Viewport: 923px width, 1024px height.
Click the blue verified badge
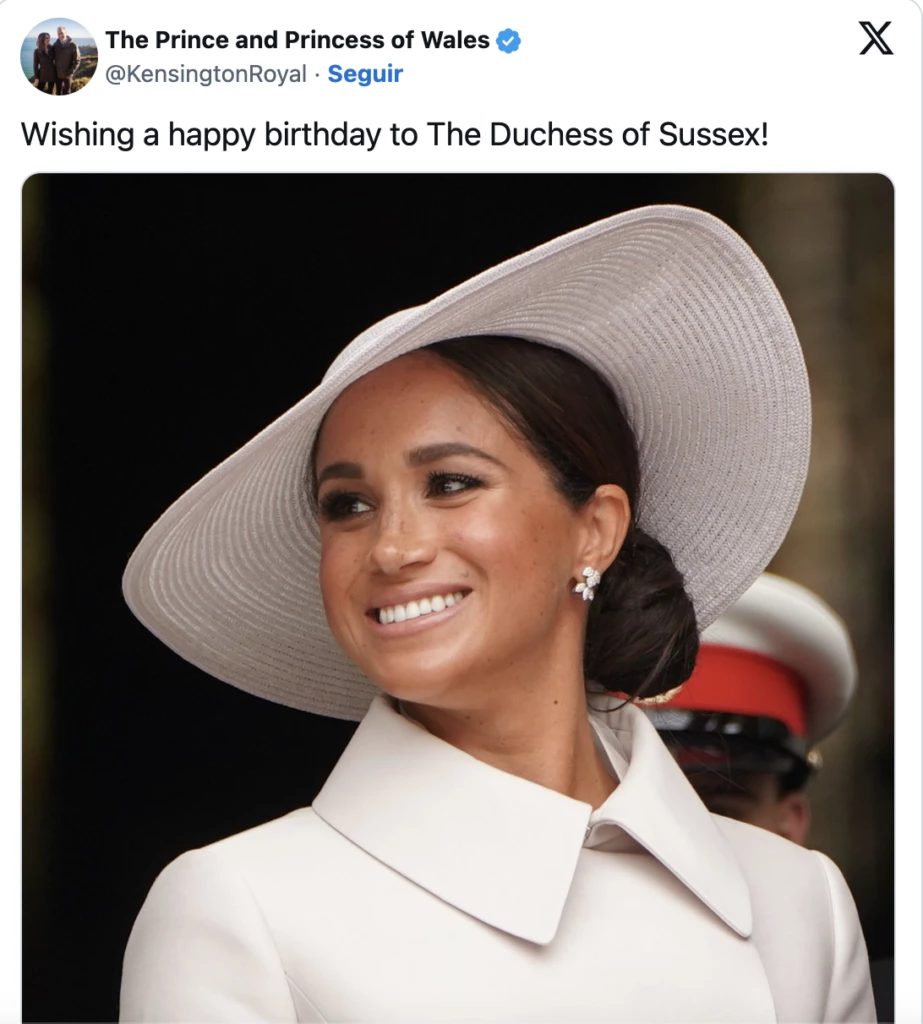click(x=509, y=41)
